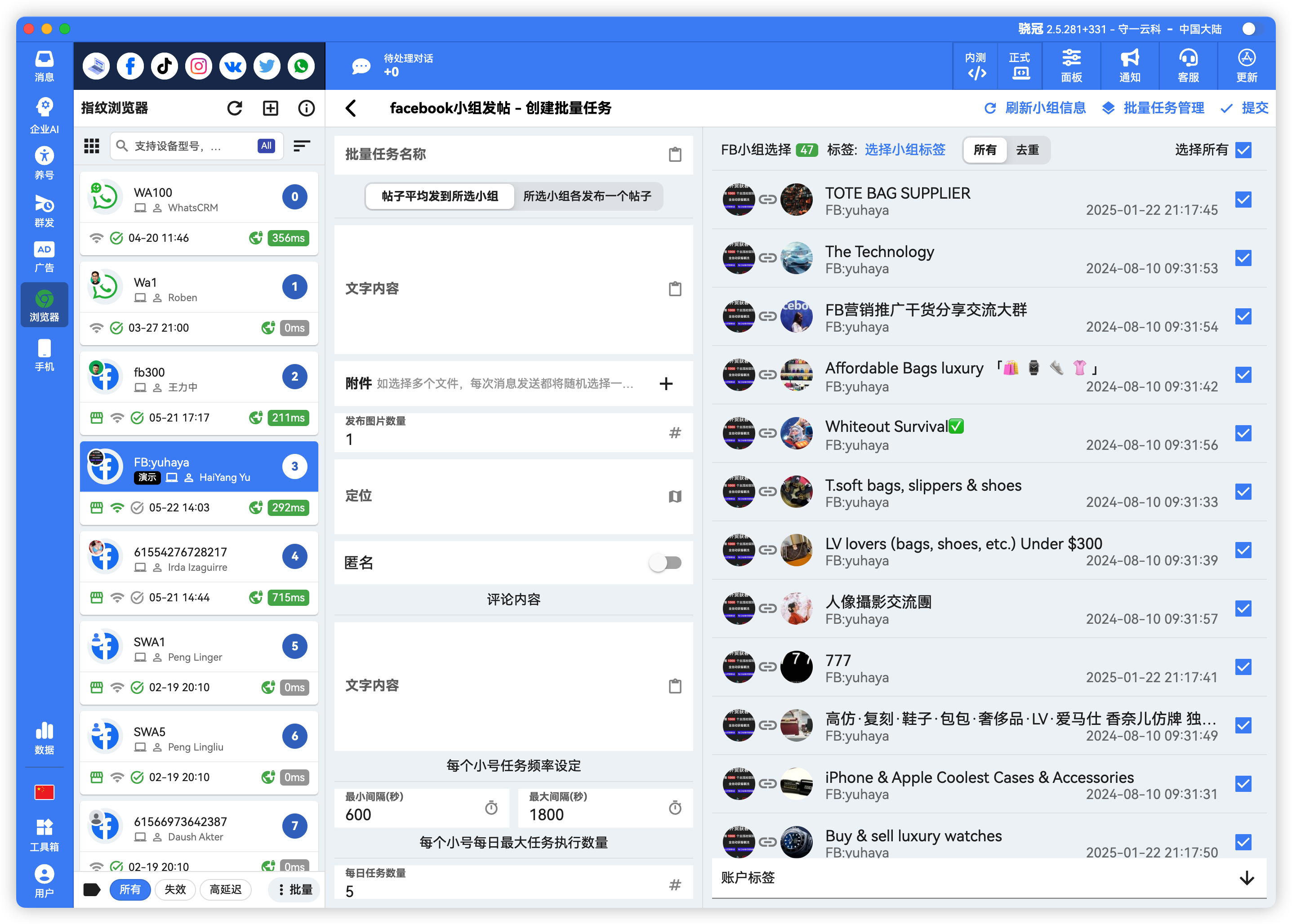Select the 广告 AD sidebar icon
This screenshot has width=1292, height=924.
44,256
